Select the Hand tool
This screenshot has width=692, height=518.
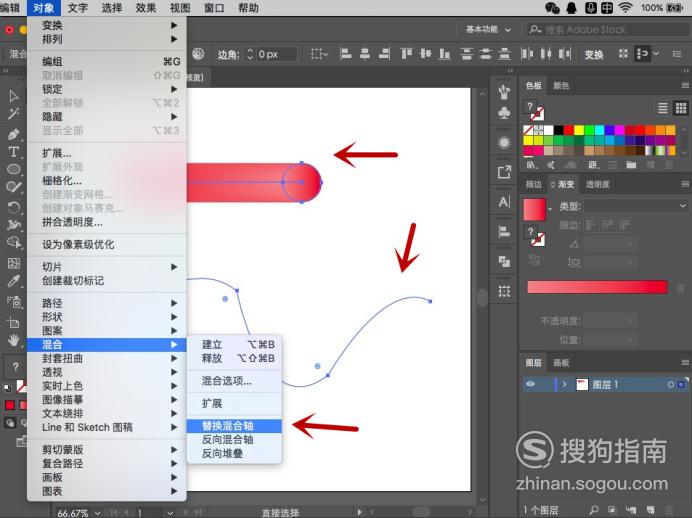14,340
